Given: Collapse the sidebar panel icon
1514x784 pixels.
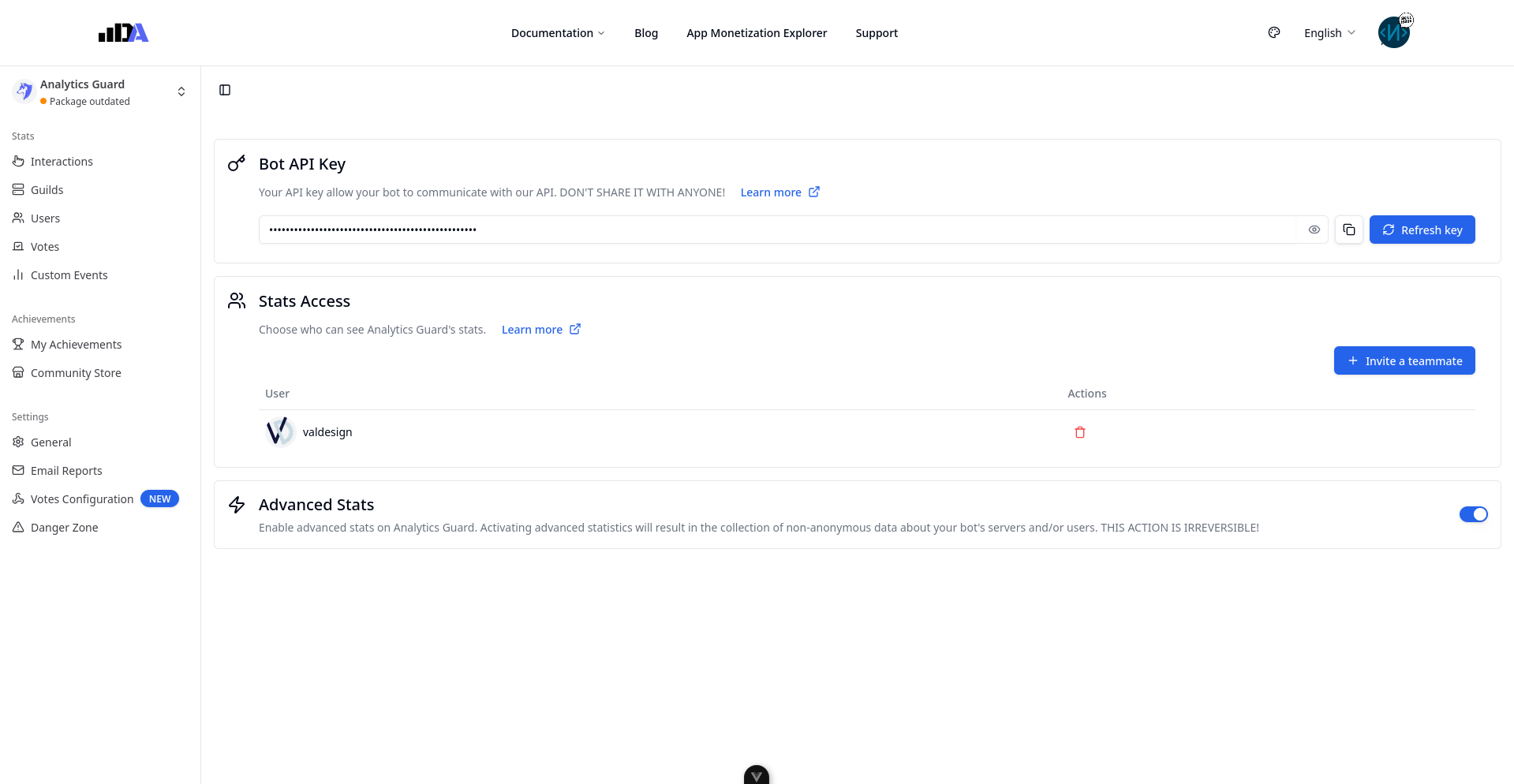Looking at the screenshot, I should tap(225, 90).
